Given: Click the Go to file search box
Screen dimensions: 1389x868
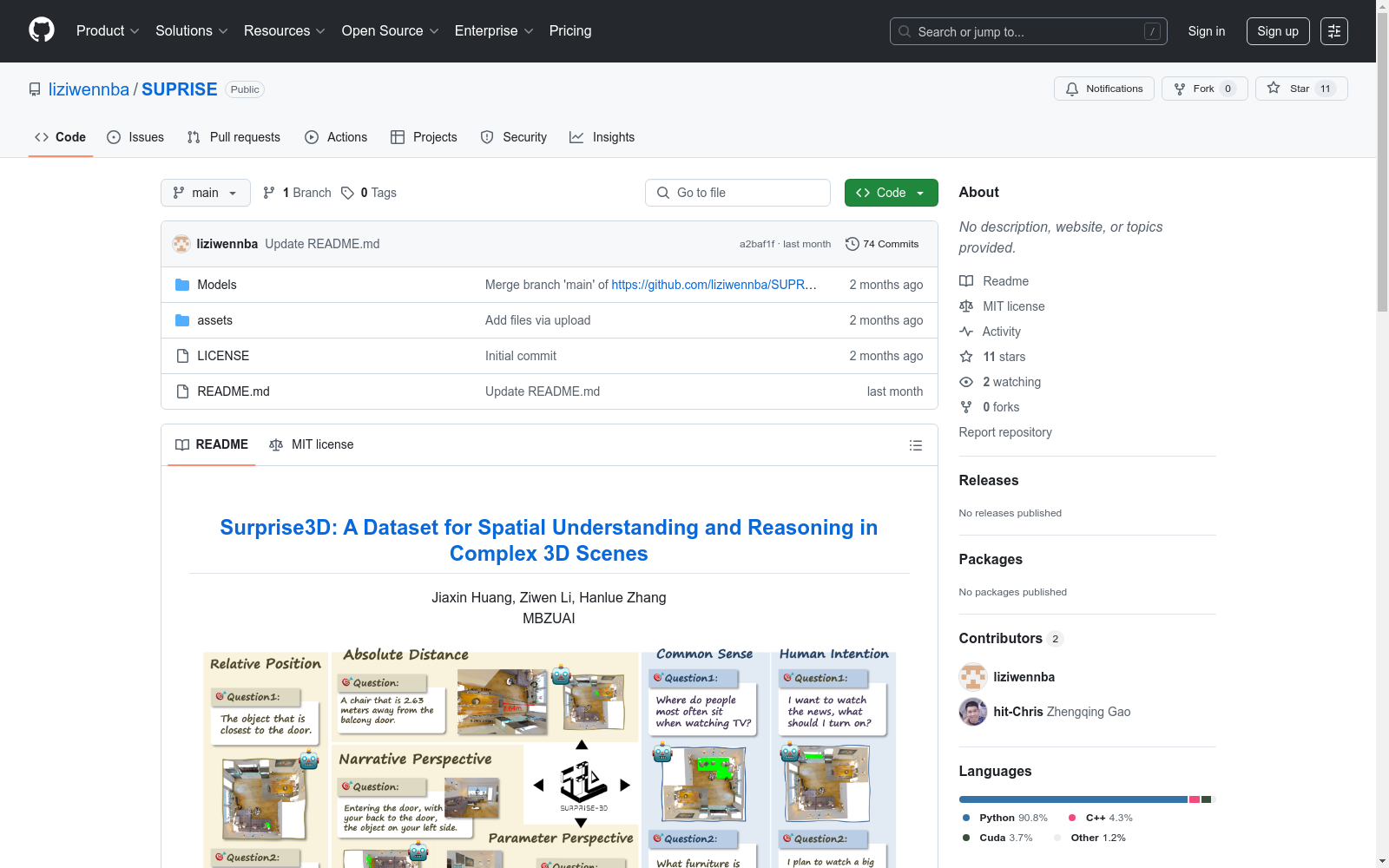Looking at the screenshot, I should 738,193.
